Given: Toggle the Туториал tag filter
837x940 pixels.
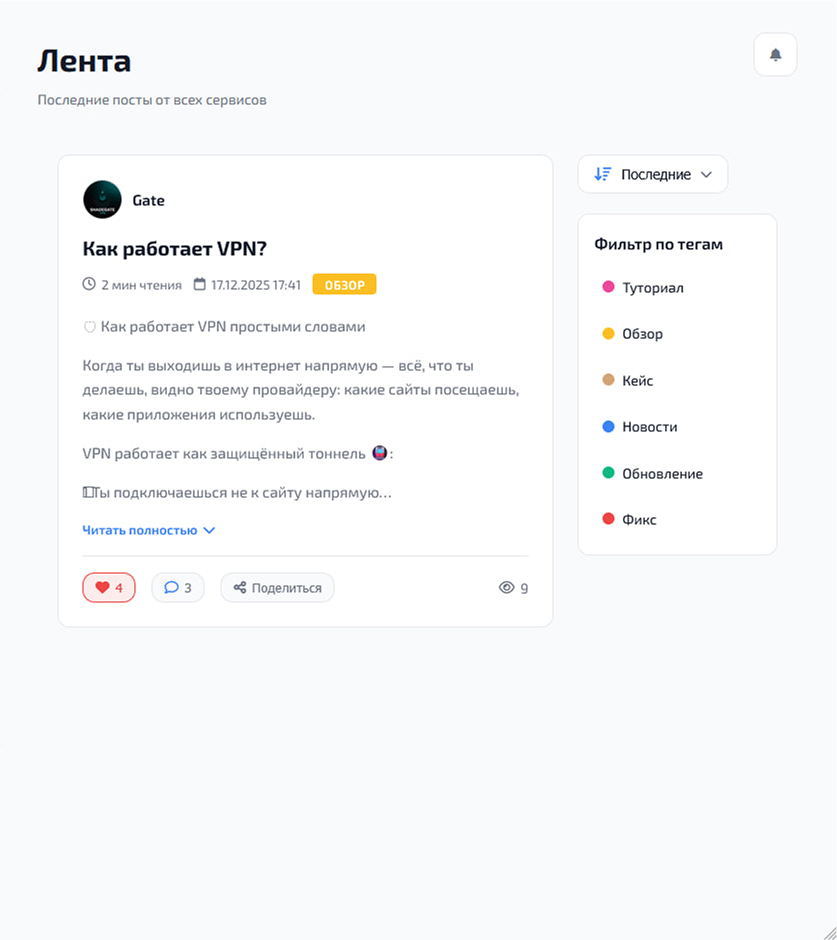Looking at the screenshot, I should pyautogui.click(x=652, y=287).
